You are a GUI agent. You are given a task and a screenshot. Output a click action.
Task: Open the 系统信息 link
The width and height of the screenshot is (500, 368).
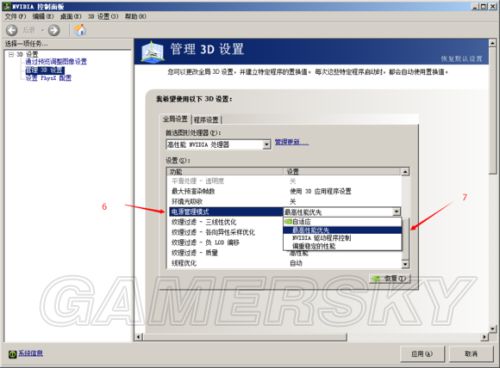(x=31, y=353)
